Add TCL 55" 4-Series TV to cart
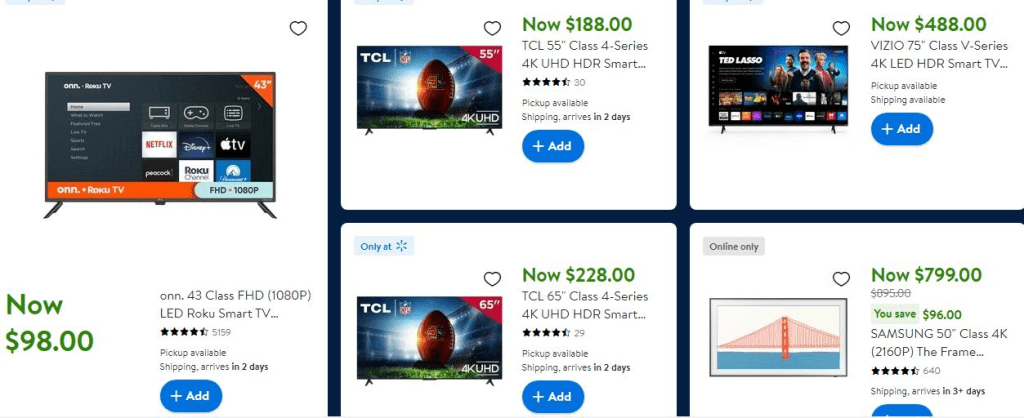This screenshot has height=418, width=1024. coord(552,146)
